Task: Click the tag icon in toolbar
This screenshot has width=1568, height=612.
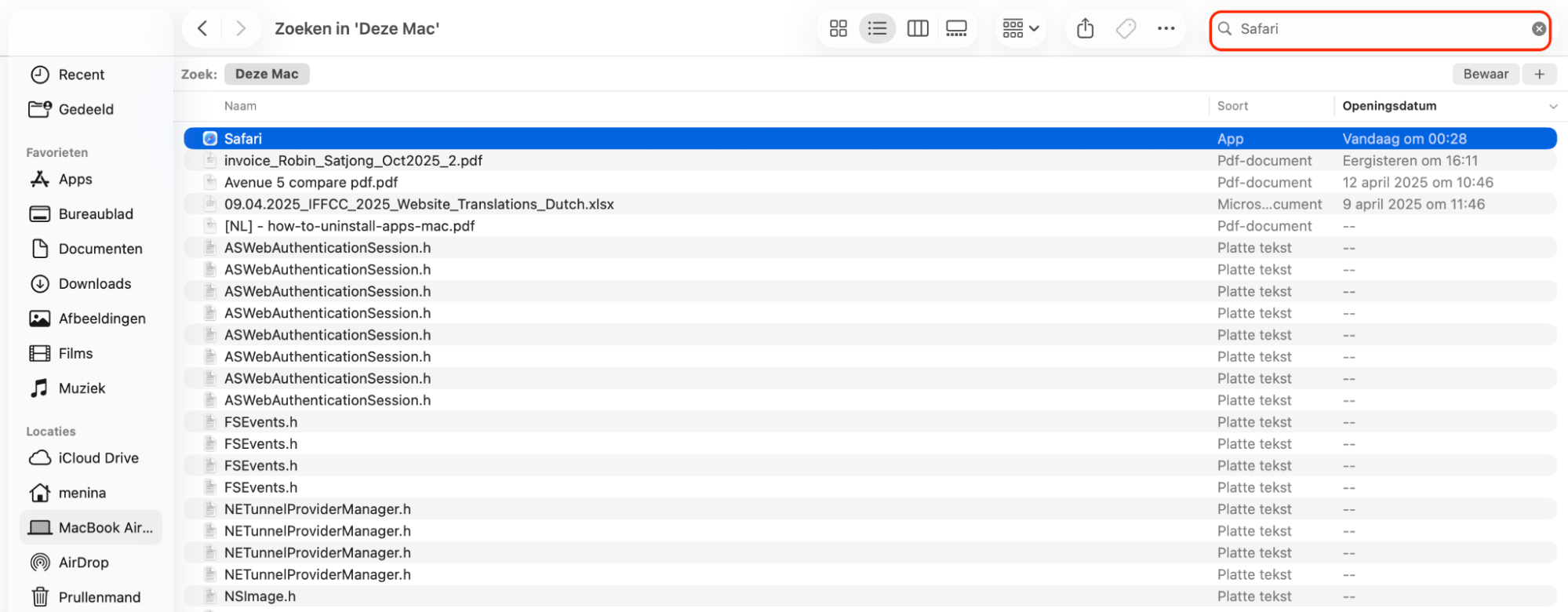Action: tap(1126, 29)
